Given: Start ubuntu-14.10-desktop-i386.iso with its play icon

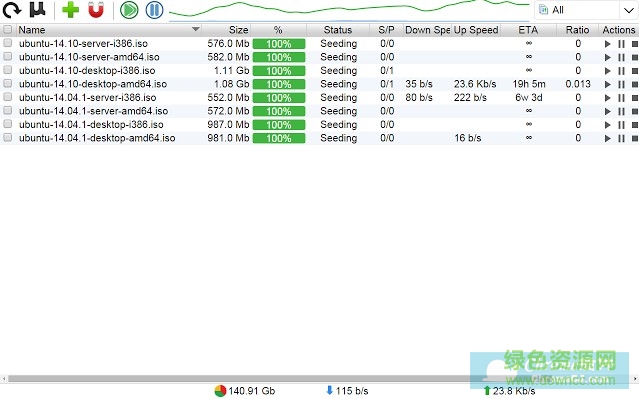Looking at the screenshot, I should [608, 71].
